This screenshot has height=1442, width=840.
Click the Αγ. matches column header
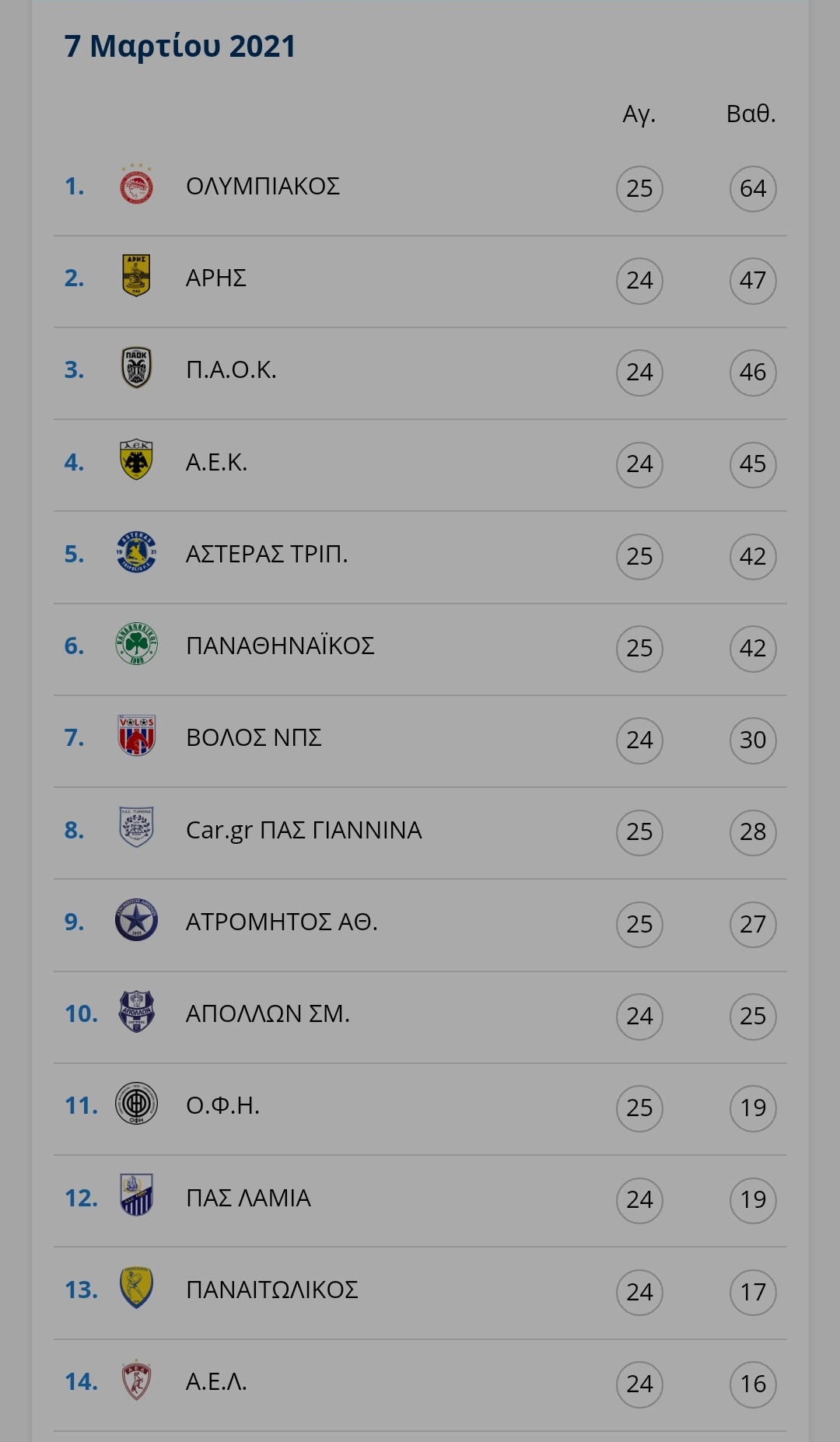[x=639, y=115]
